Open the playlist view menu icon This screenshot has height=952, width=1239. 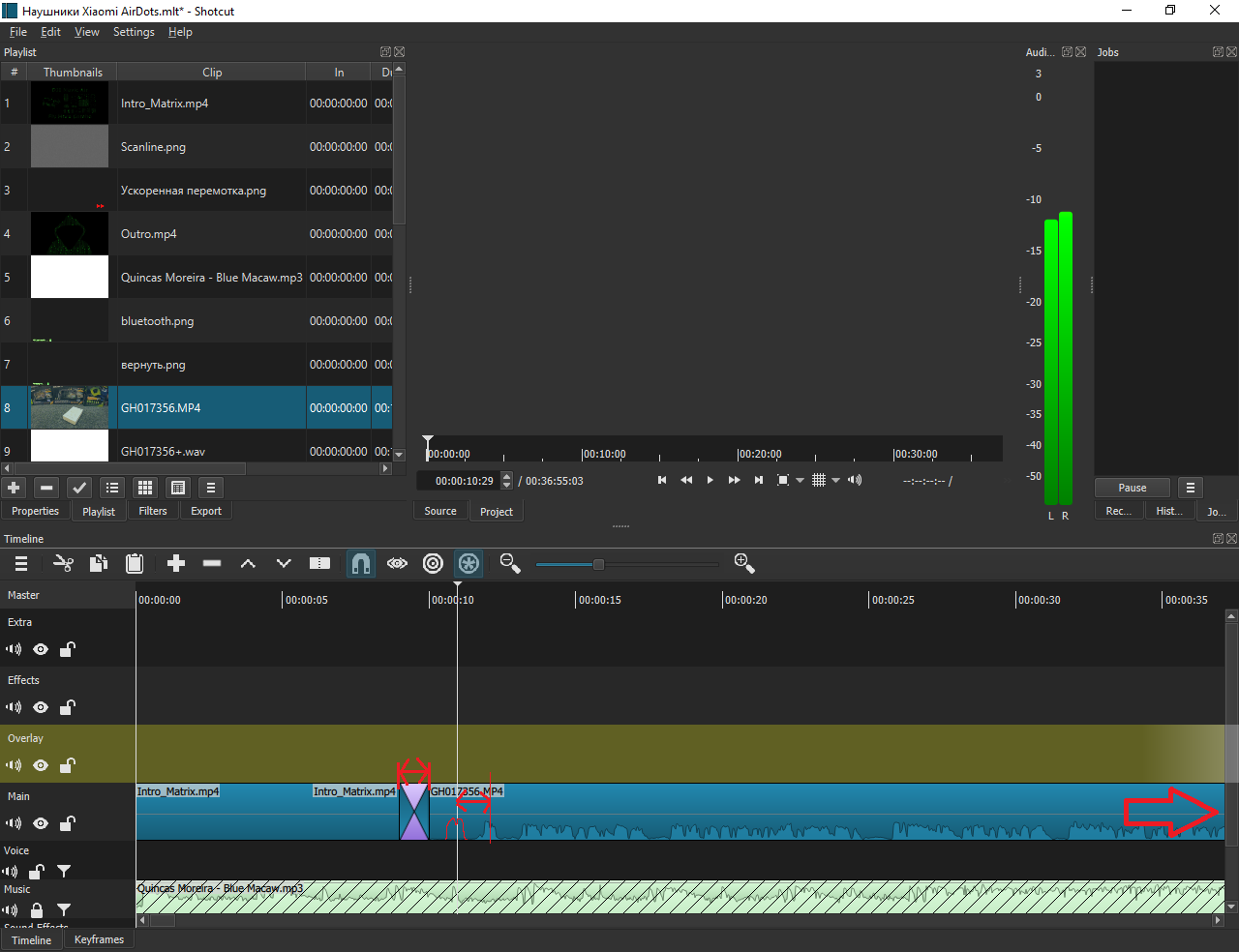point(210,488)
